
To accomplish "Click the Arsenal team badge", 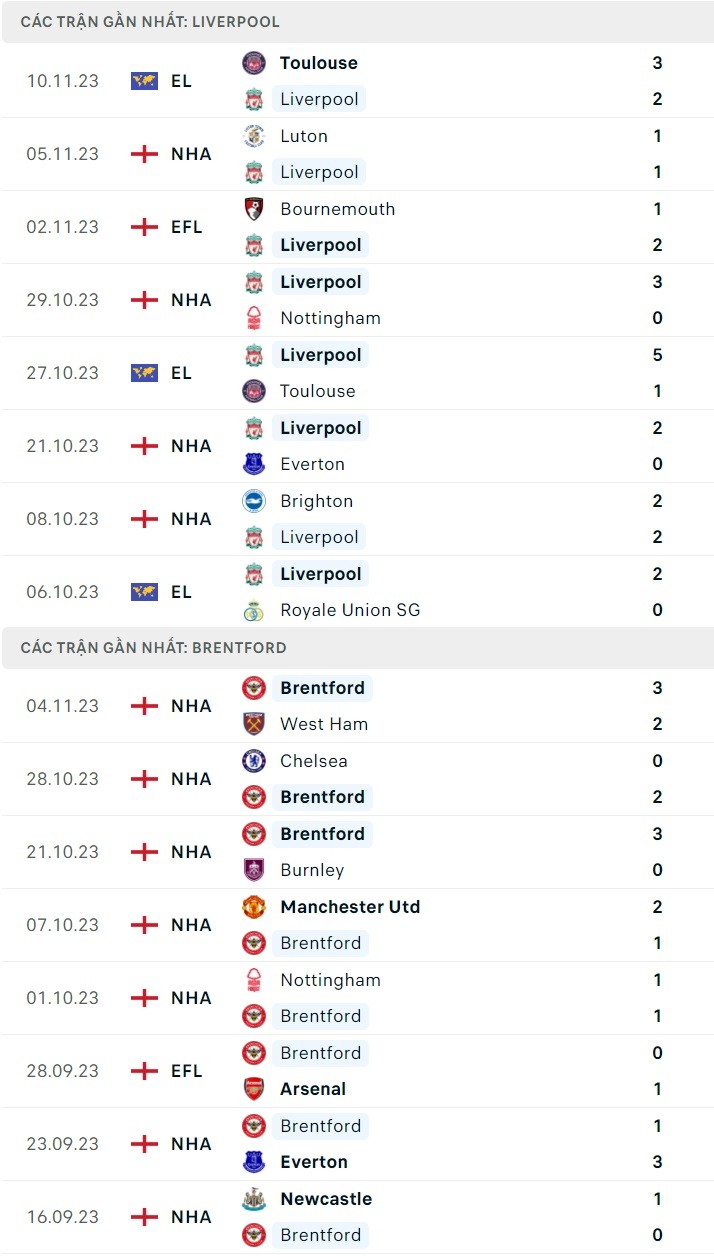I will click(254, 1089).
